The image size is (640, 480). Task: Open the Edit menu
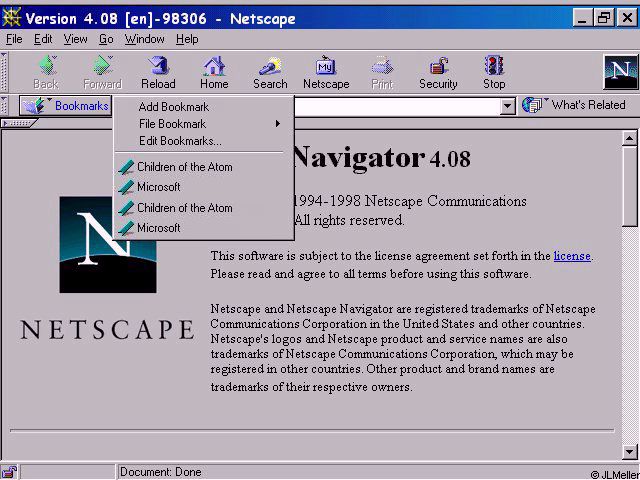(x=43, y=39)
